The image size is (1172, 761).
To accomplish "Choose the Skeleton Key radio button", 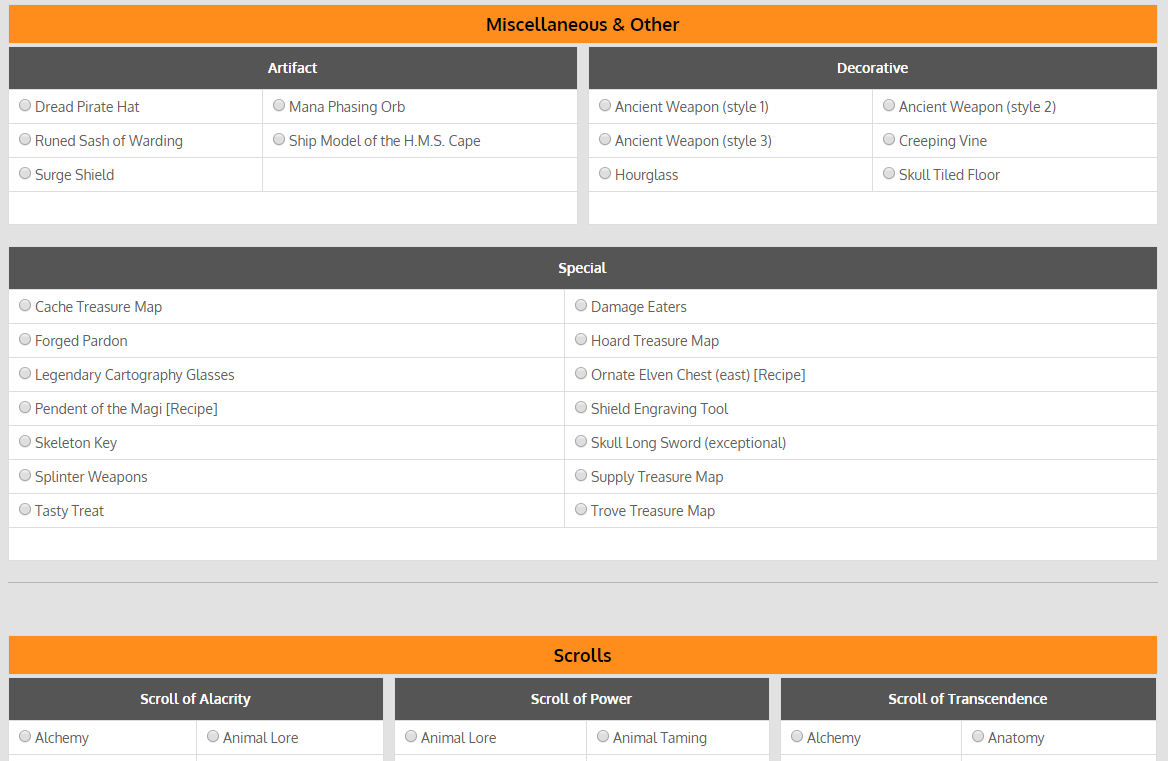I will 25,442.
